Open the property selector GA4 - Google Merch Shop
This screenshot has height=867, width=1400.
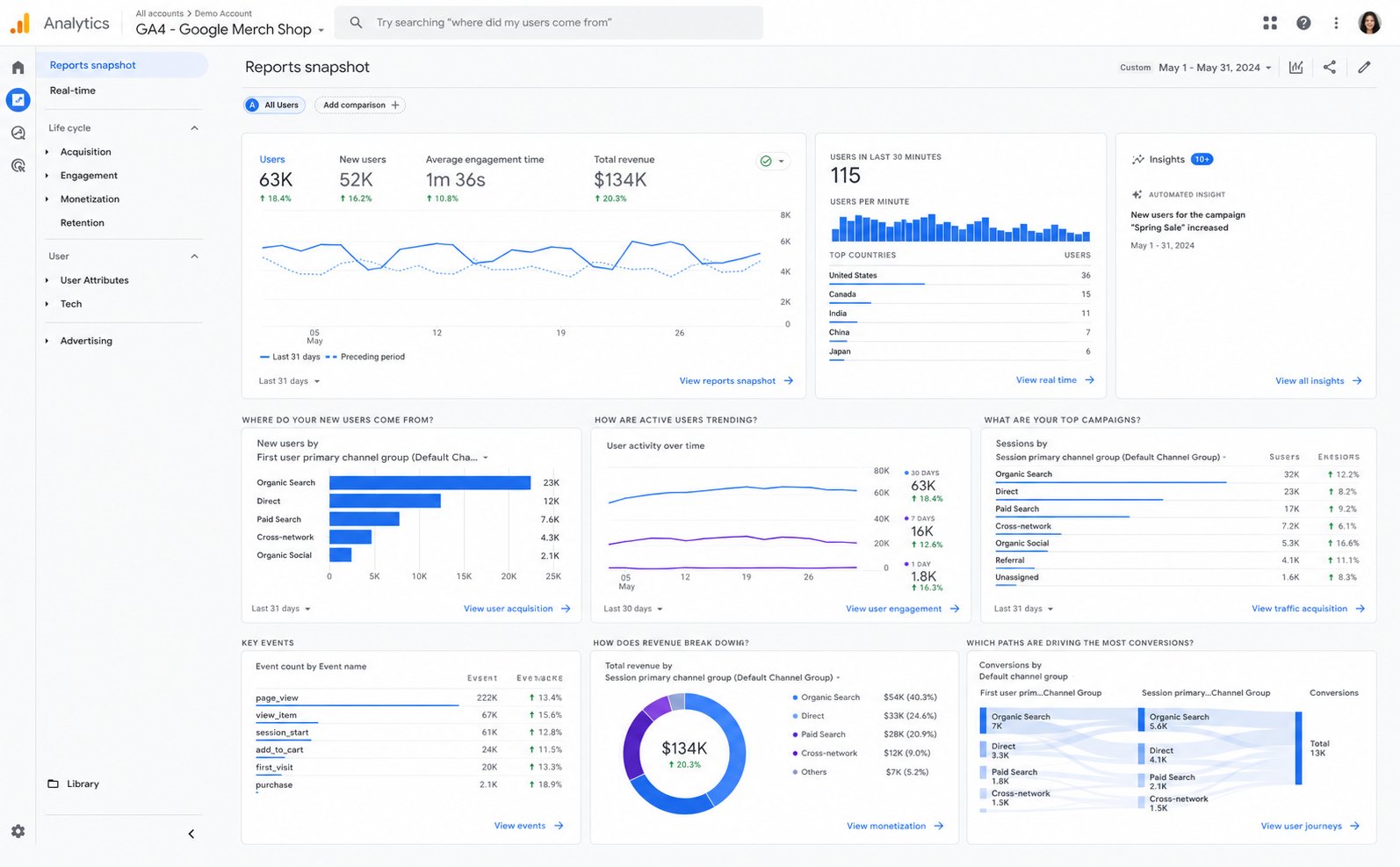click(230, 29)
